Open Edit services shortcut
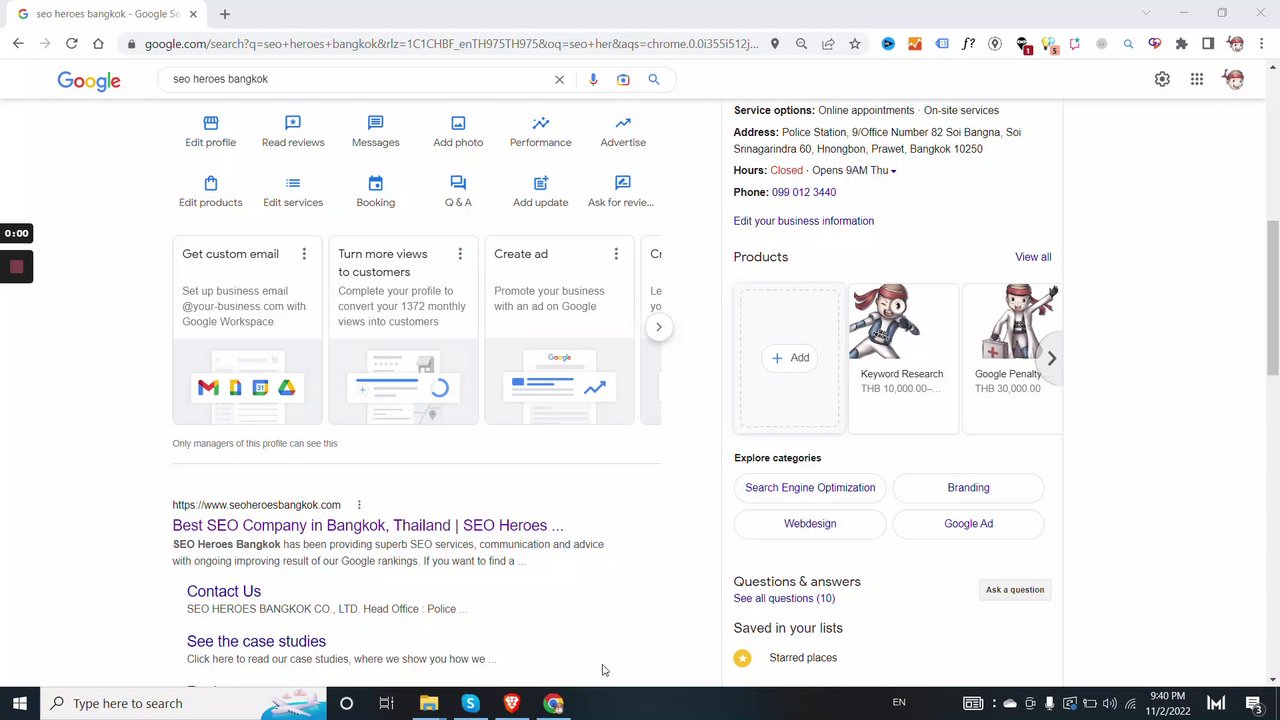The width and height of the screenshot is (1280, 720). [293, 191]
